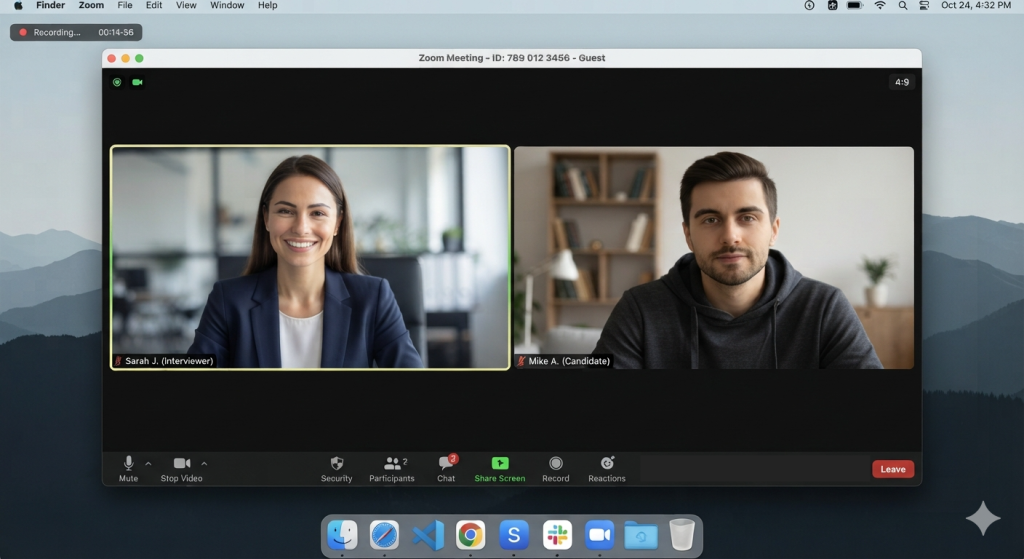Screen dimensions: 1024x559
Task: Click the Recording indicator with red dot
Action: click(76, 32)
